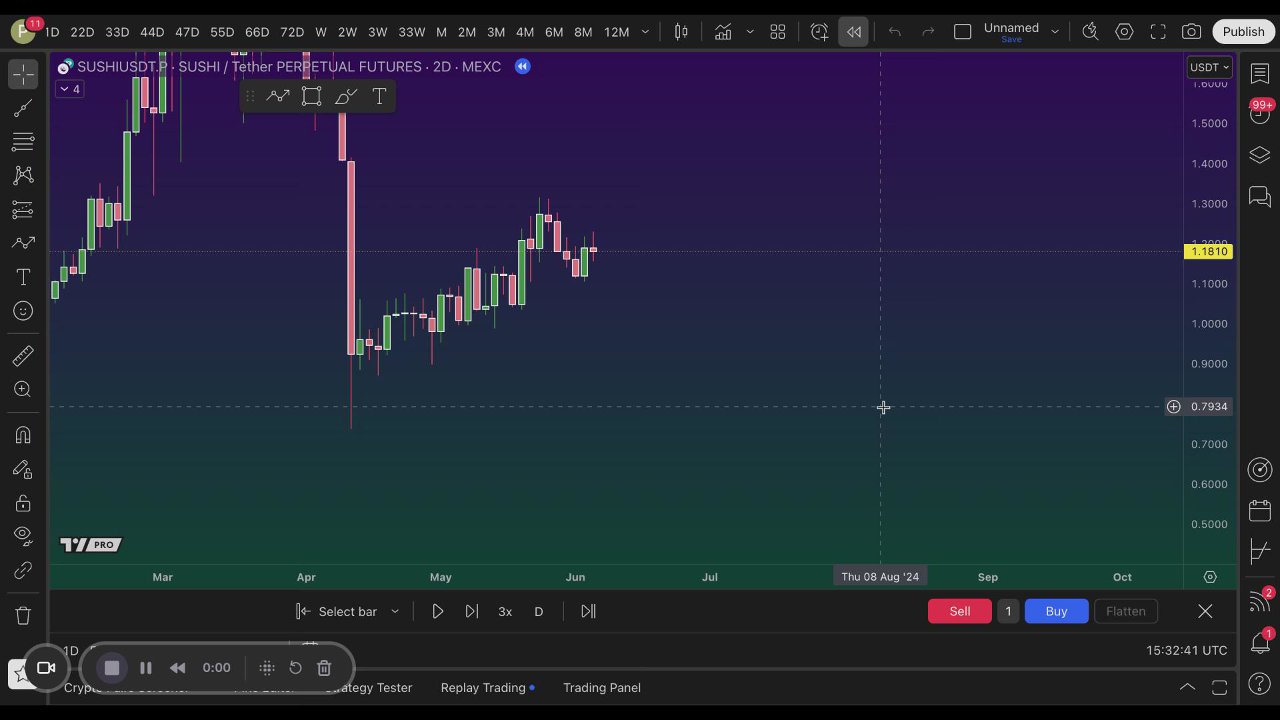The width and height of the screenshot is (1280, 720).
Task: Select the 2W timeframe
Action: 347,32
